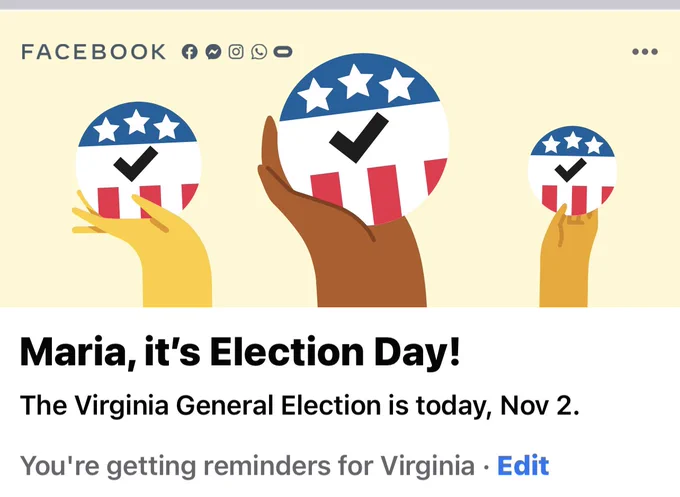Click the FACEBOOK wordmark text

94,52
